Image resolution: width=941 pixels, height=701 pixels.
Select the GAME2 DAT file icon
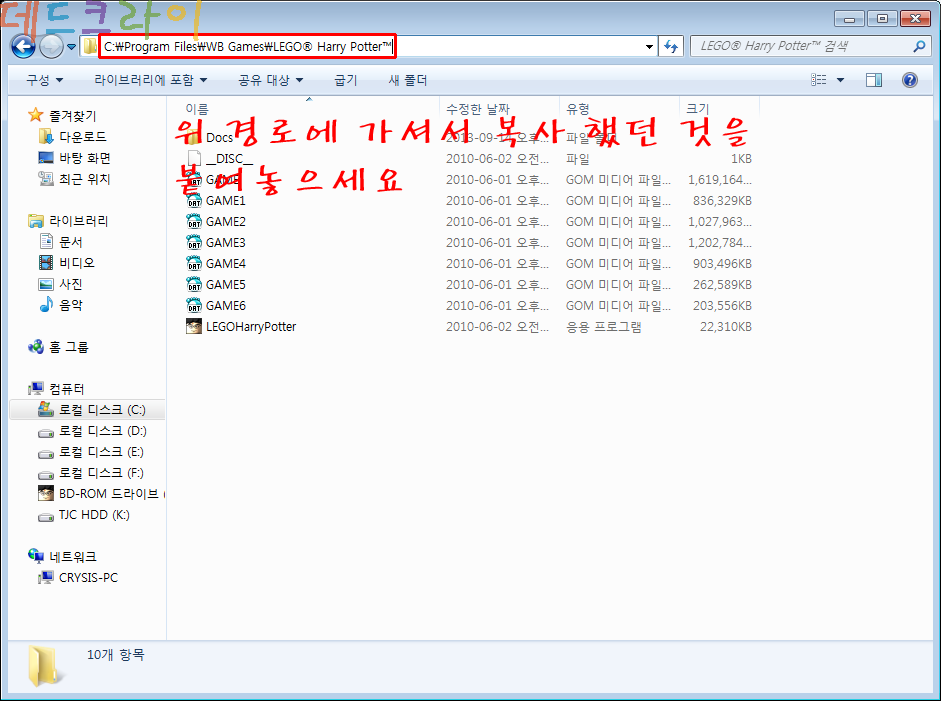194,221
